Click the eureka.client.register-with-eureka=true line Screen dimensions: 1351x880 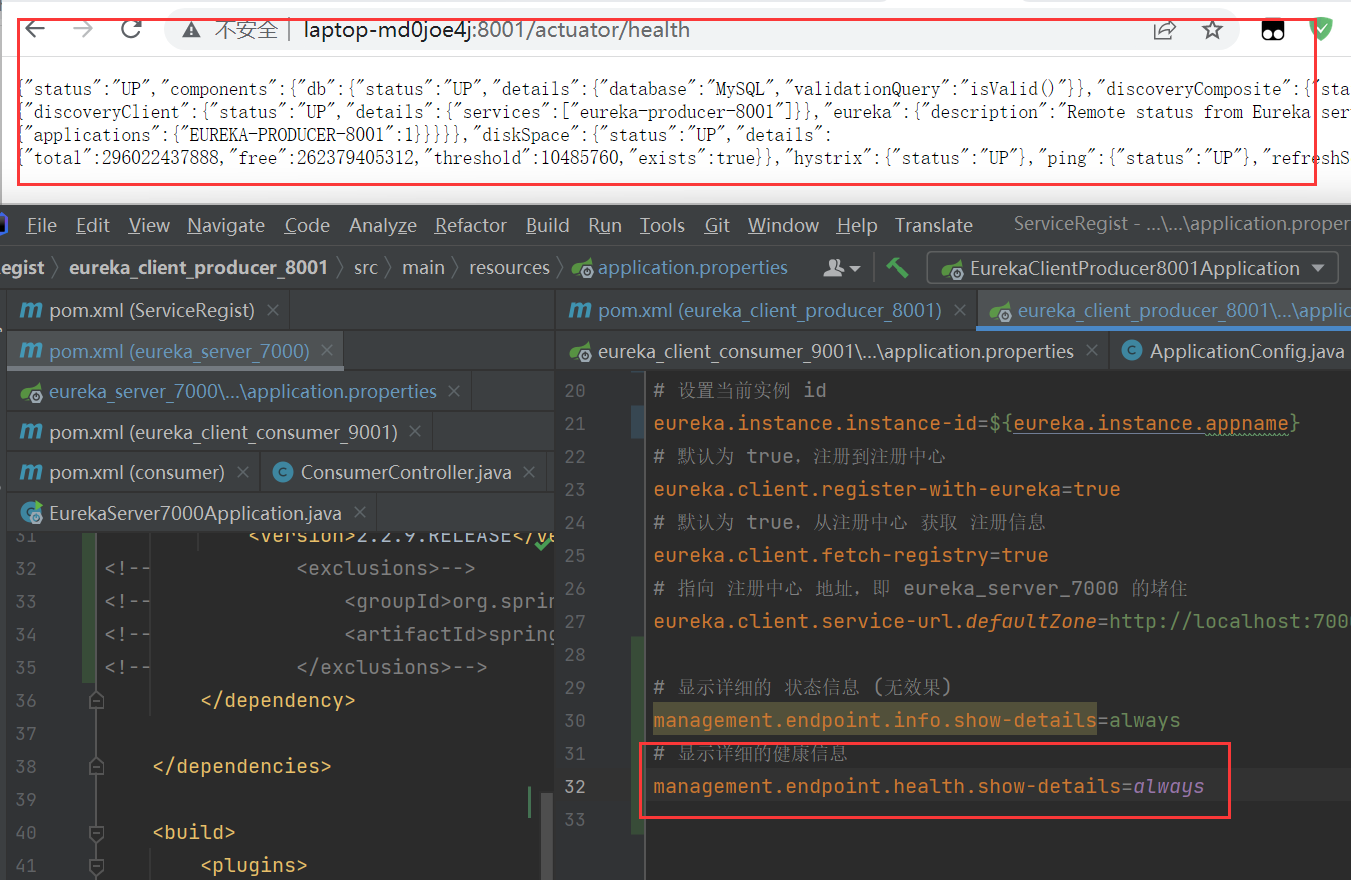pos(887,489)
